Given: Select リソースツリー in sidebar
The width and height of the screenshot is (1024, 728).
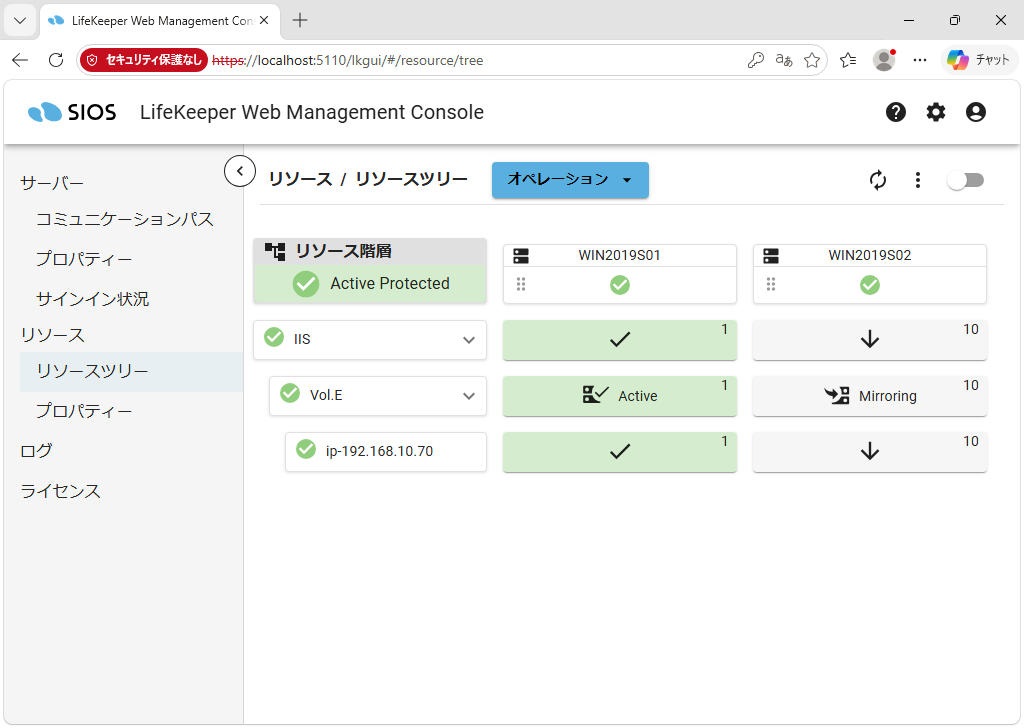Looking at the screenshot, I should pos(131,372).
